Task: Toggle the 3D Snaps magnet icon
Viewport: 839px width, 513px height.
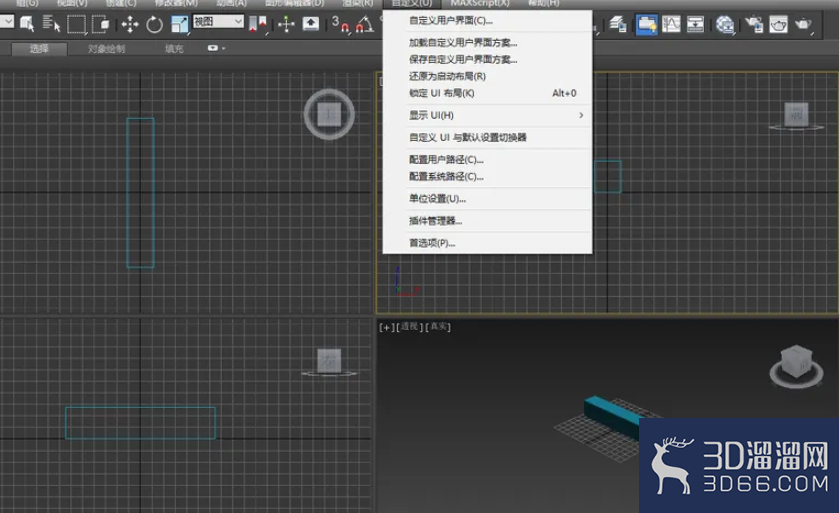Action: coord(340,24)
